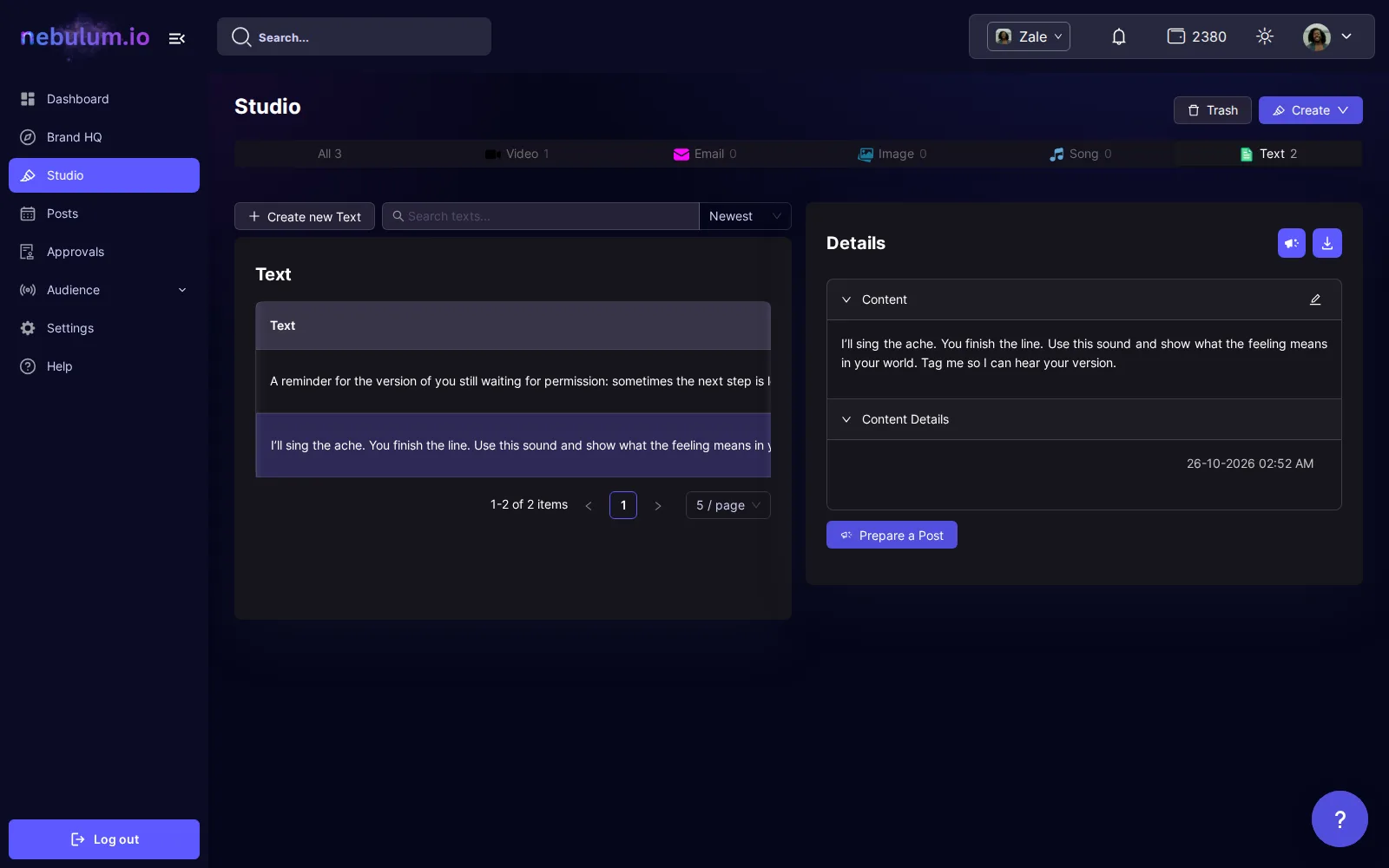Screen dimensions: 1389x868
Task: Open Posts in the sidebar
Action: pos(104,214)
